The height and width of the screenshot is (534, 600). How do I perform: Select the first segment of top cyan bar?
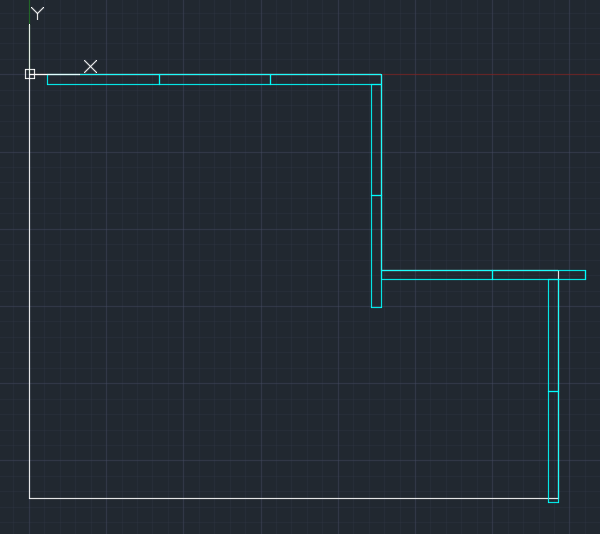click(x=103, y=79)
